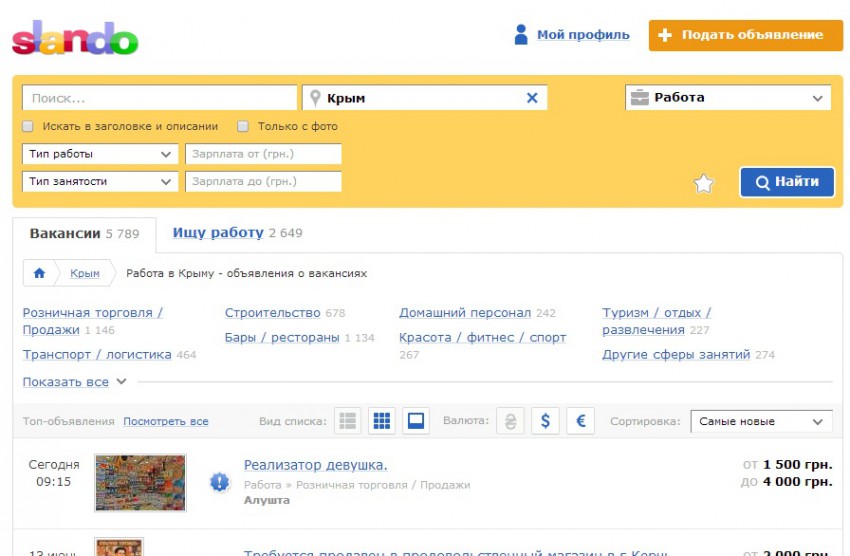850x556 pixels.
Task: Clear the Крым location with X
Action: (532, 98)
